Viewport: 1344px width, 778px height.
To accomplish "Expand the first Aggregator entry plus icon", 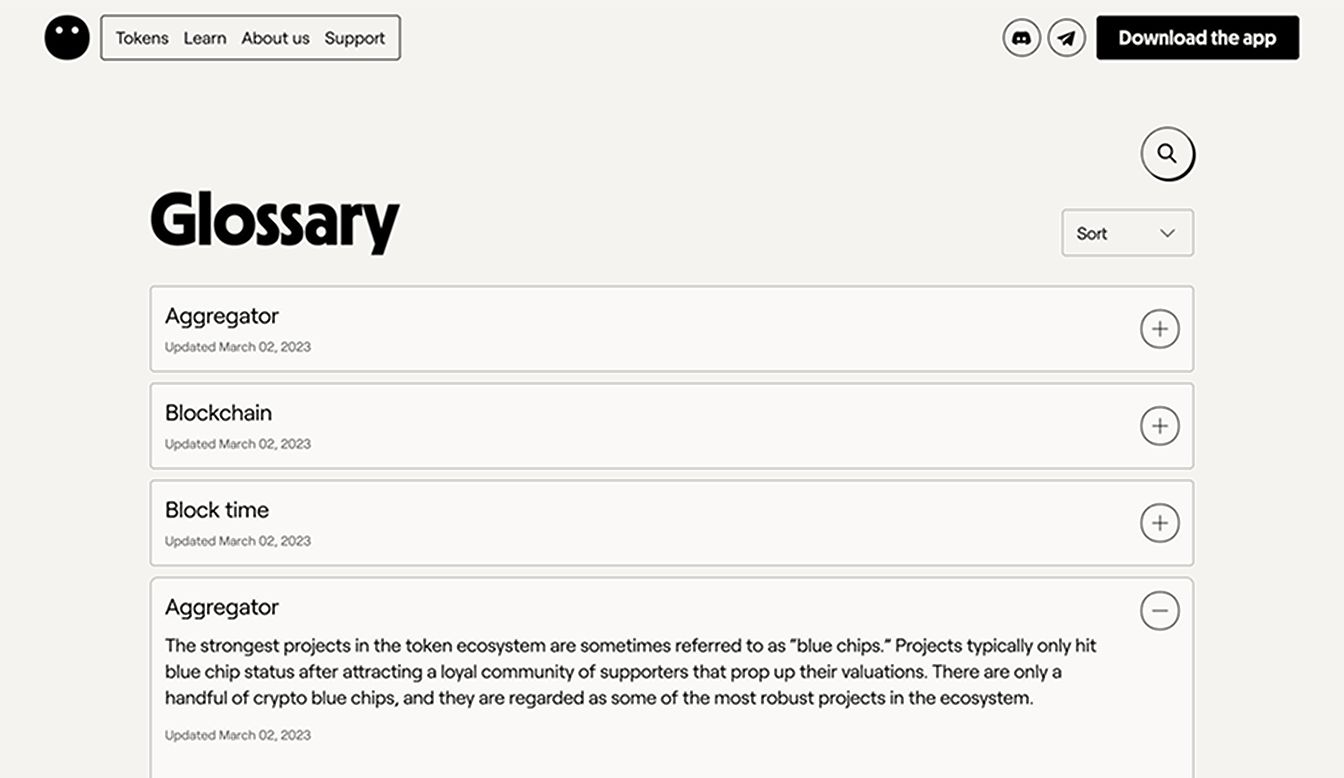I will (x=1159, y=329).
